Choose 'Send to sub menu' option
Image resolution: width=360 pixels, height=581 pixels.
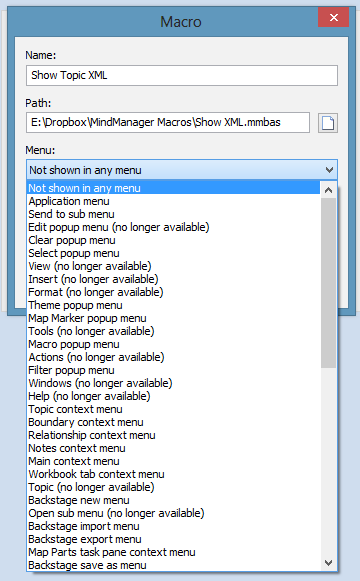[x=173, y=214]
